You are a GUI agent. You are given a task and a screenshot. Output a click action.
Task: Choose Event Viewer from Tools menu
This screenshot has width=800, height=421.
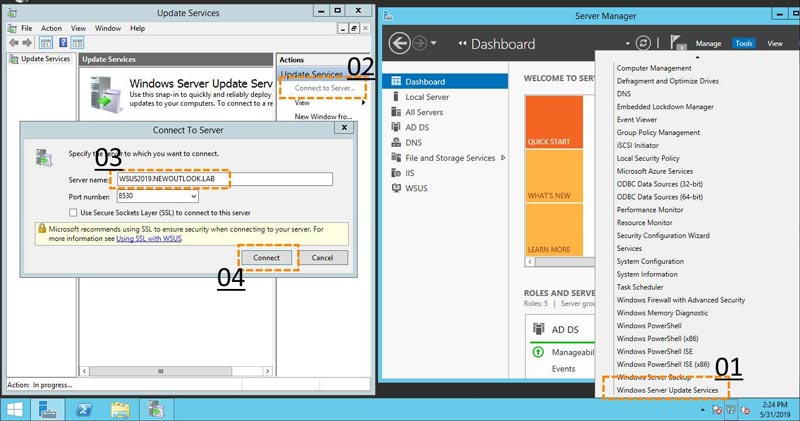636,119
